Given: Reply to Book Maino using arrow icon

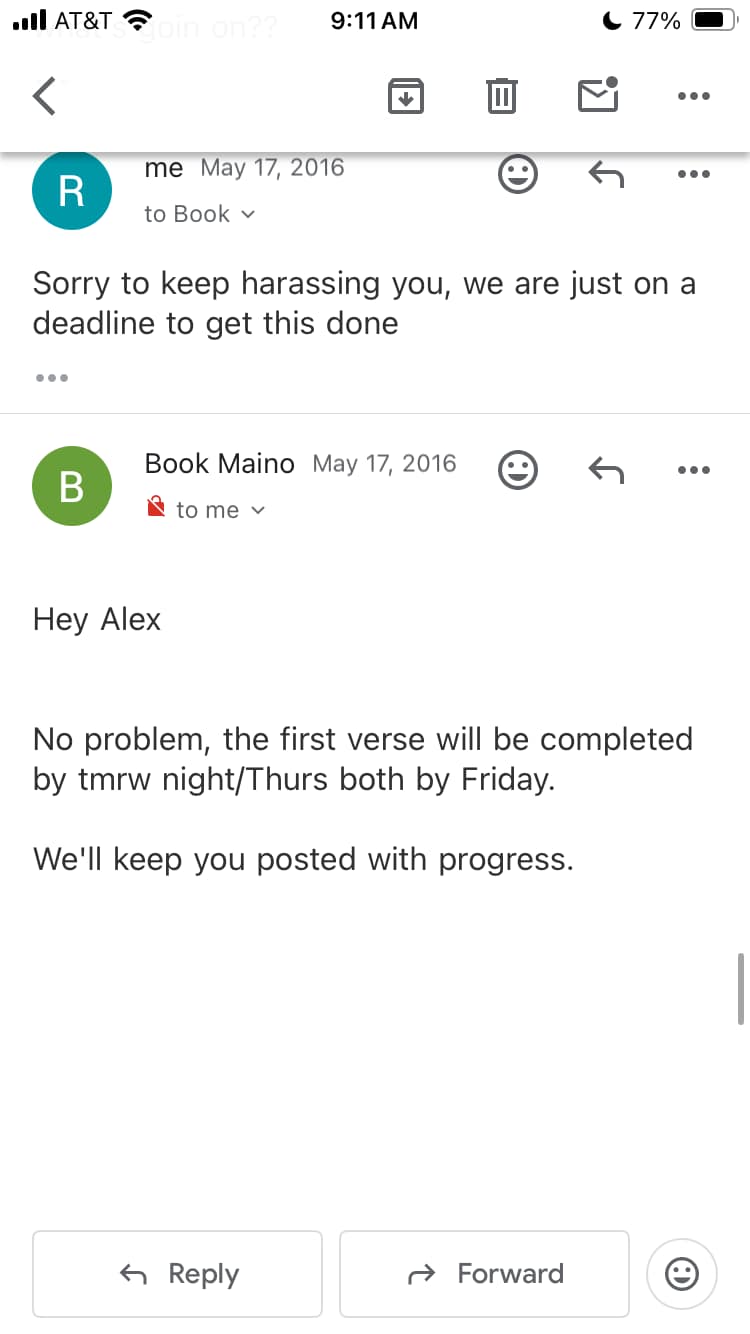Looking at the screenshot, I should (x=605, y=469).
